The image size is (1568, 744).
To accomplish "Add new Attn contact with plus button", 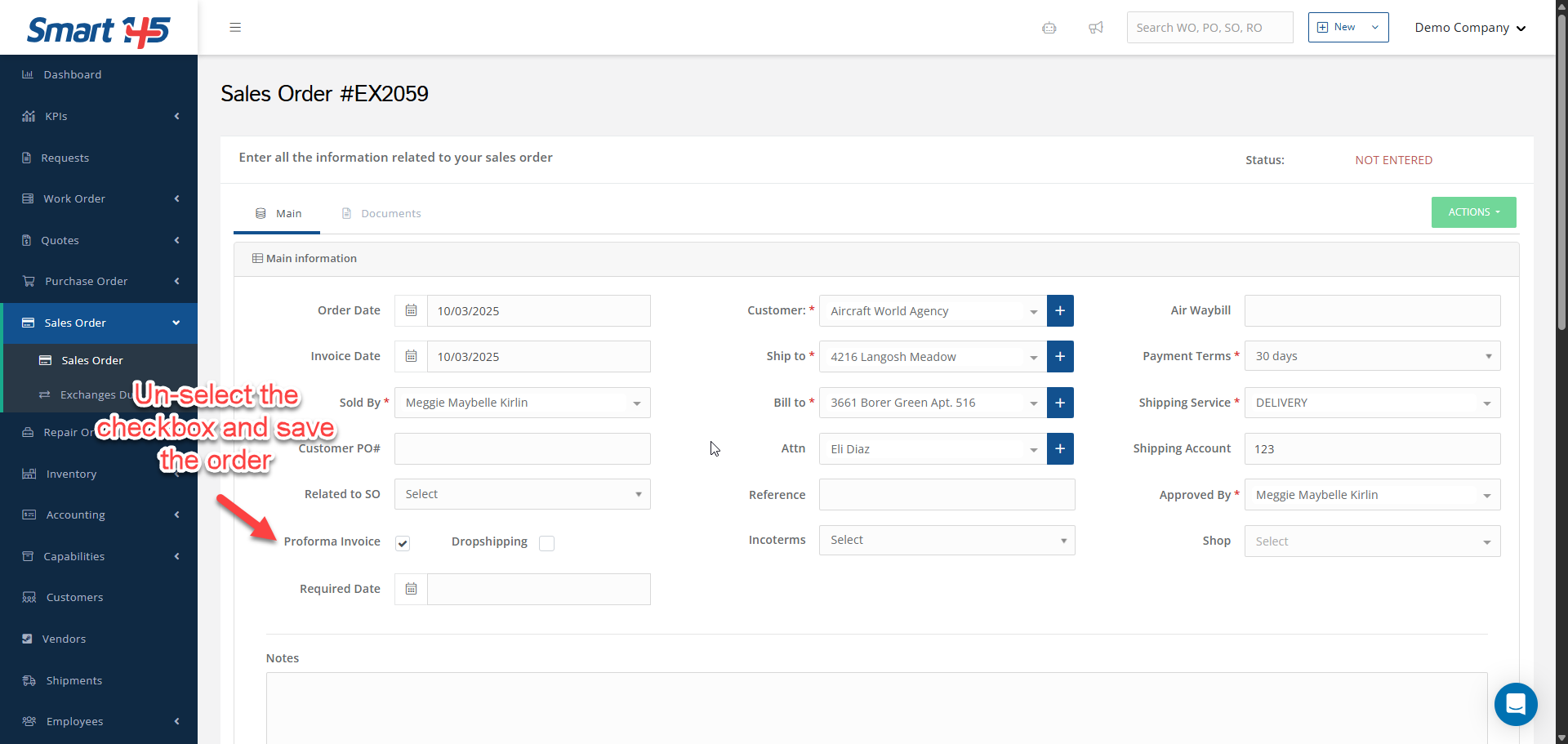I will tap(1060, 449).
